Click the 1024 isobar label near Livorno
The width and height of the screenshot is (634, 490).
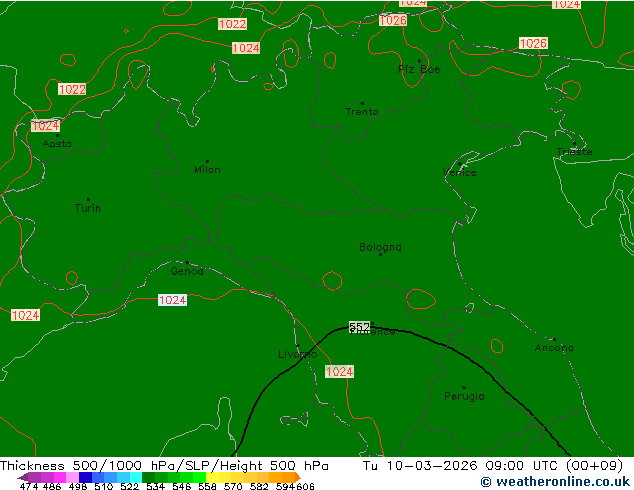coord(340,372)
